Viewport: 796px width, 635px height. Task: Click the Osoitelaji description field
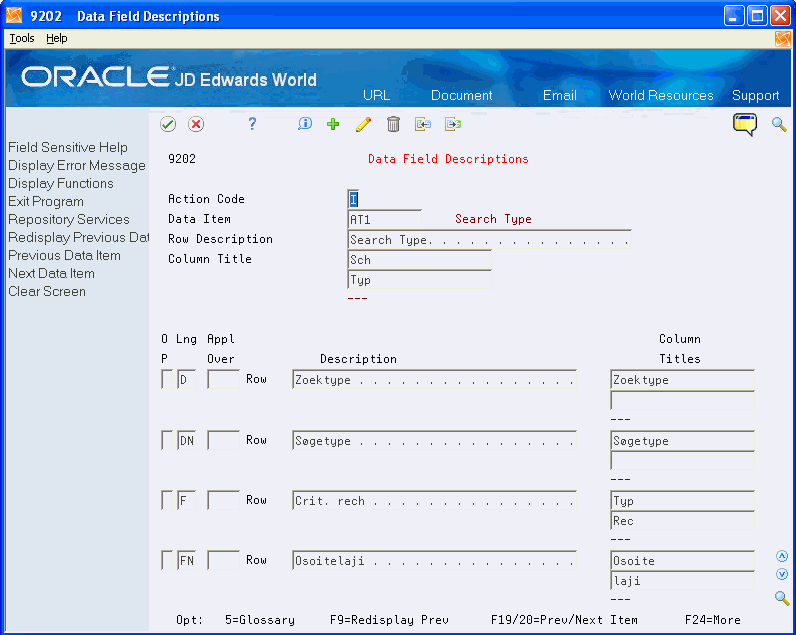434,560
